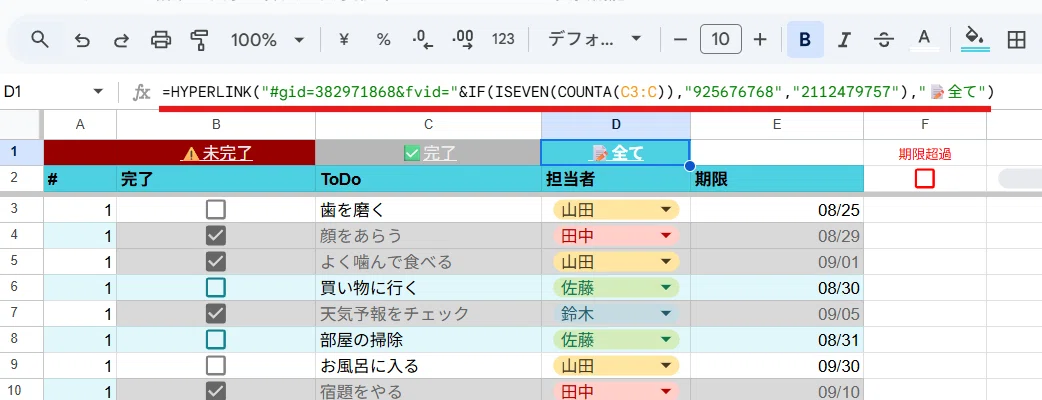Uncheck the 宿題をやる completion checkbox

215,391
